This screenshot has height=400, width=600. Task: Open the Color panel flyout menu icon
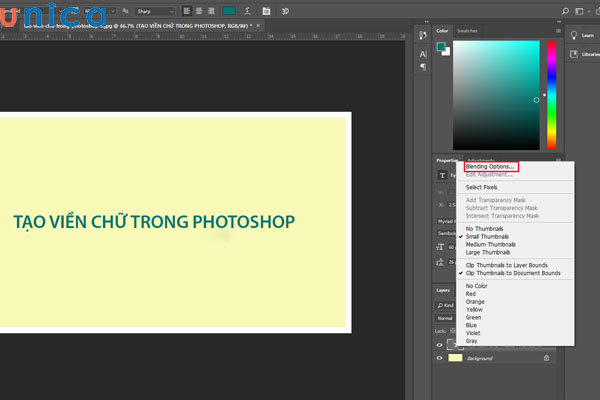[558, 31]
